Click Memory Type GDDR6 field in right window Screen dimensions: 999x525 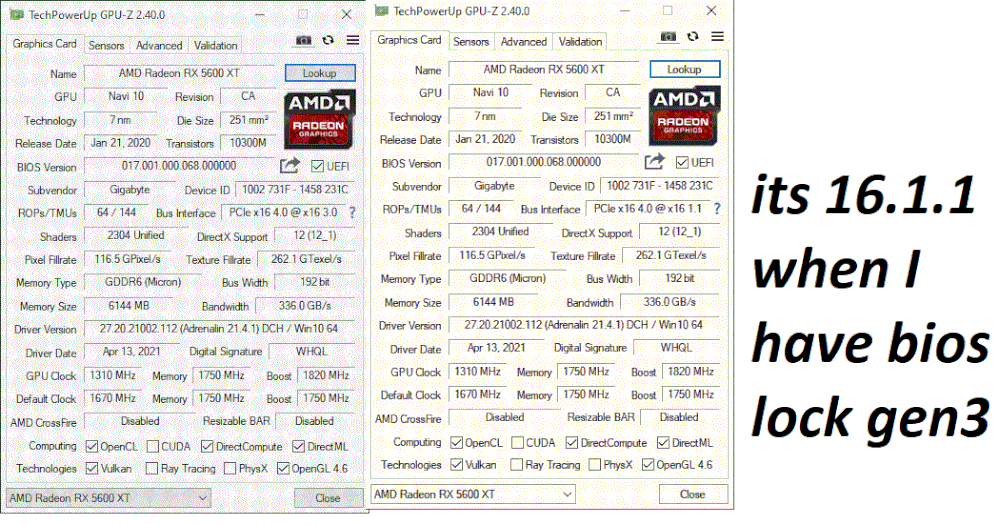coord(508,278)
